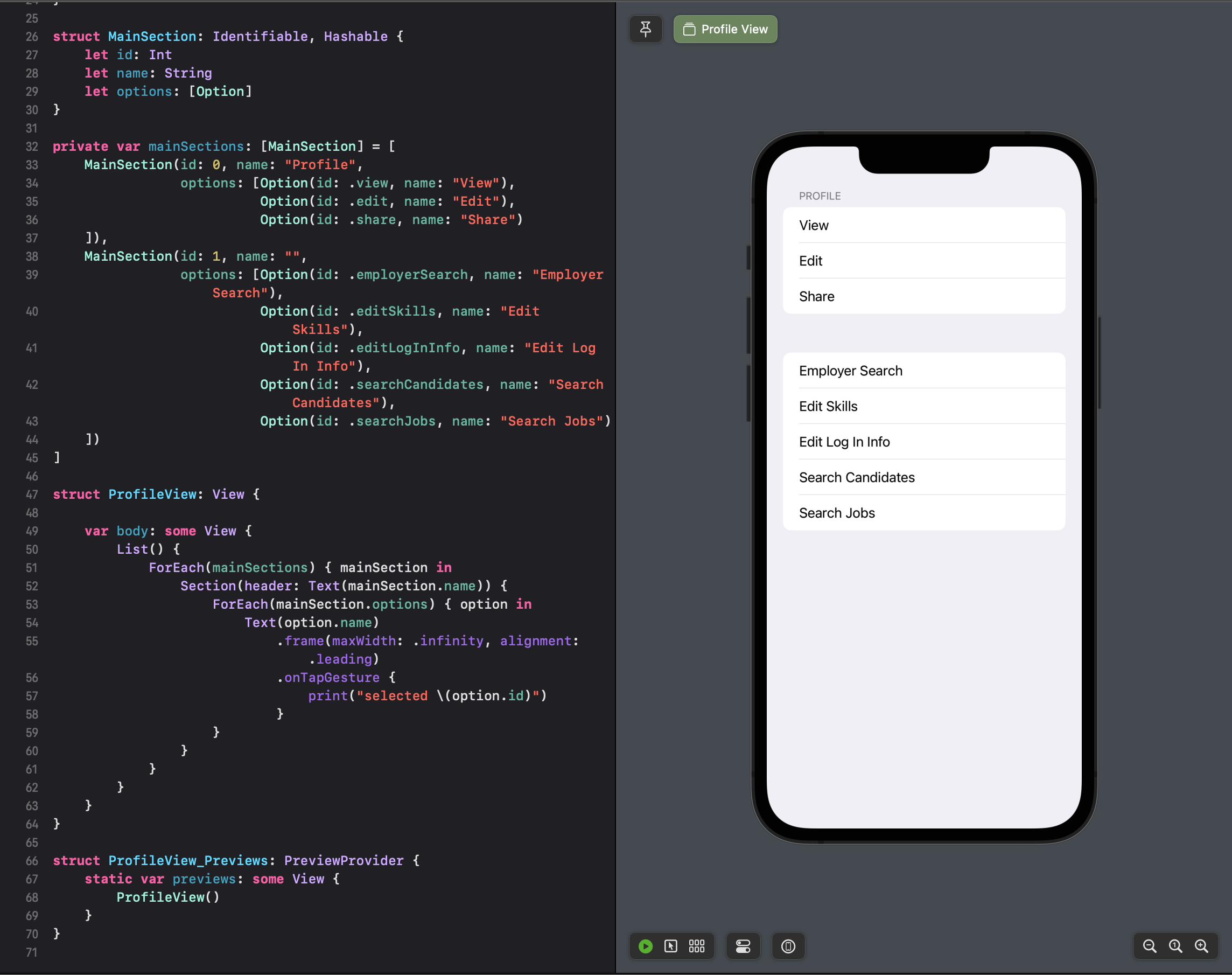Start live preview with the green play button
Screen dimensions: 1232x975
[646, 946]
